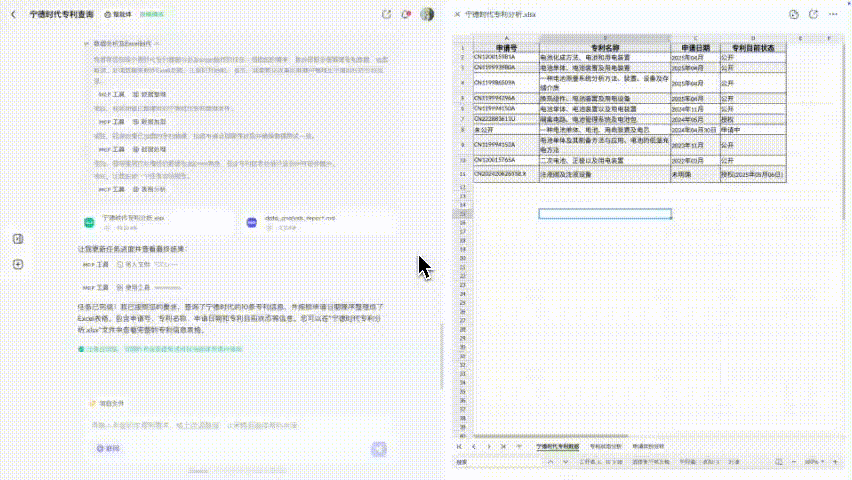Click the 智能体 agent label
The height and width of the screenshot is (480, 852).
(x=118, y=15)
